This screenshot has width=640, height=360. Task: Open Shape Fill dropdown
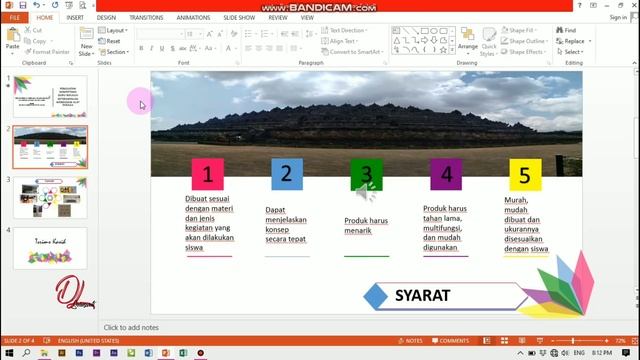click(519, 30)
